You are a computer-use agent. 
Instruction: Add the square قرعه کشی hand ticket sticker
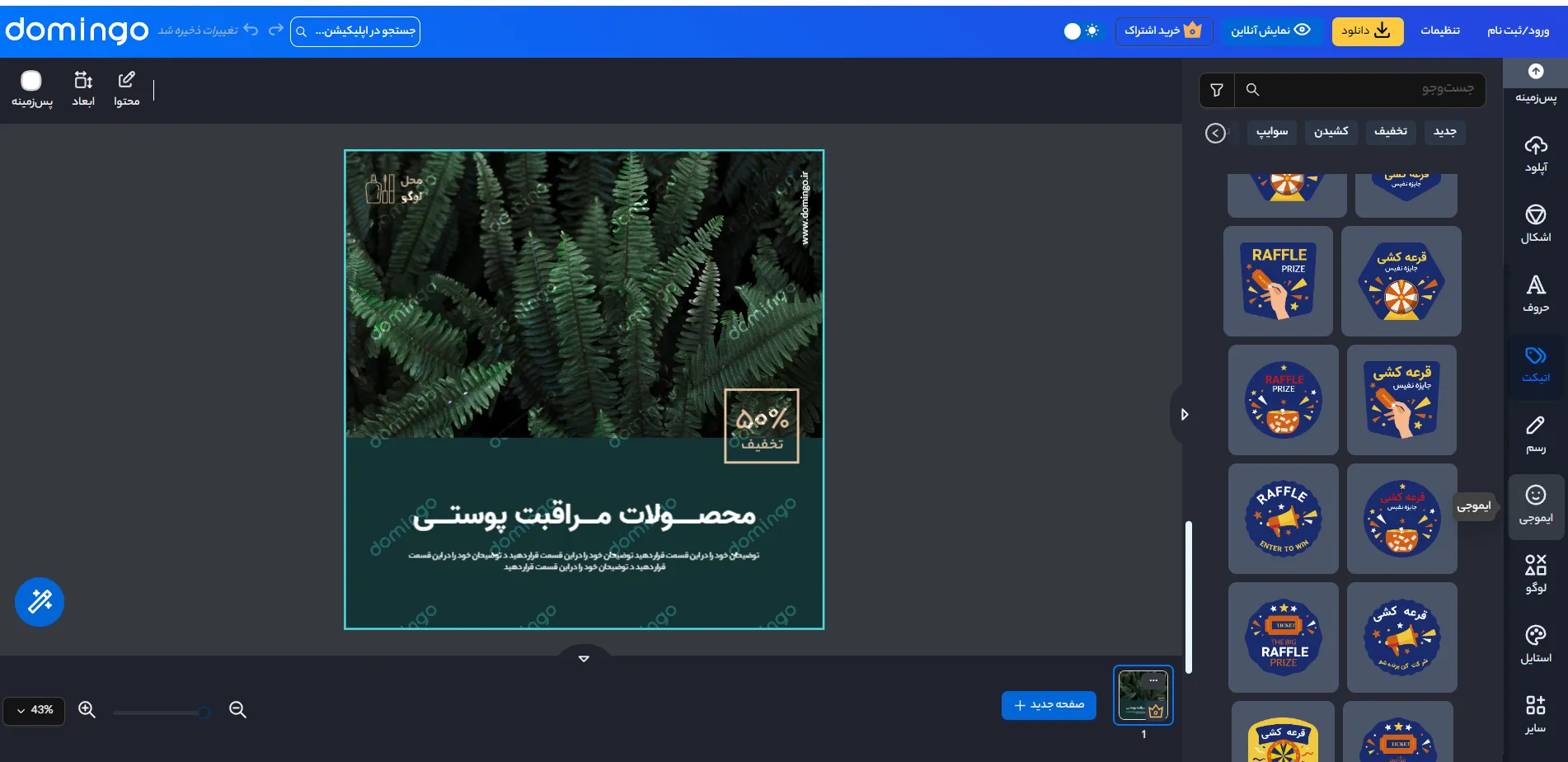click(1401, 400)
